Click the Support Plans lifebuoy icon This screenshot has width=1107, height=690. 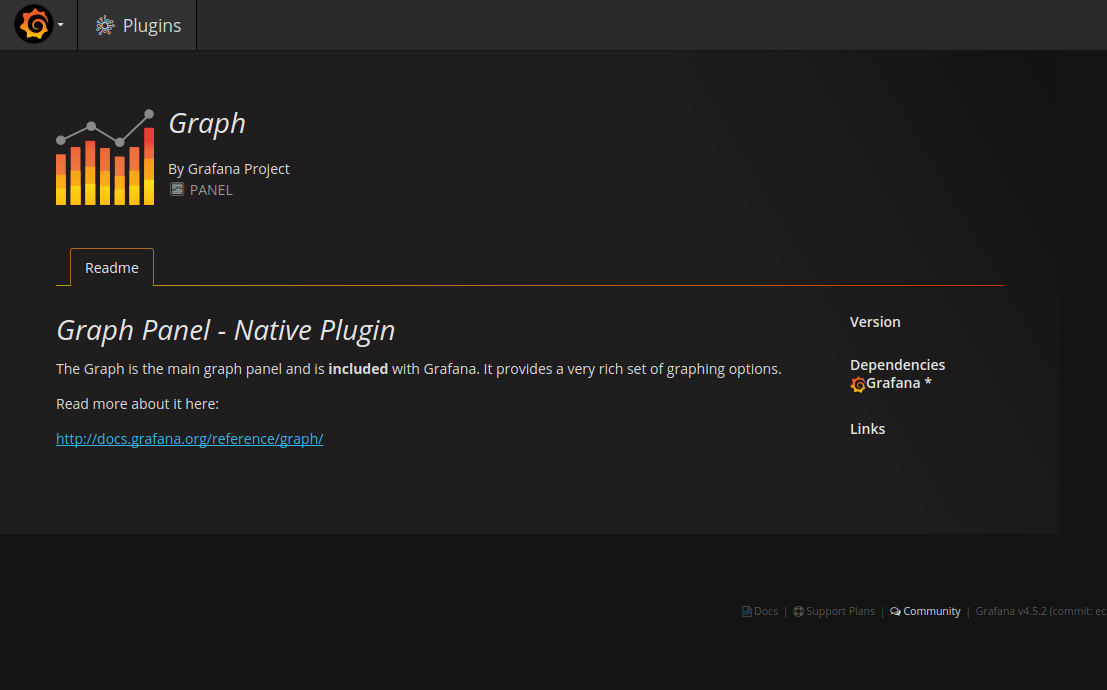pos(798,611)
